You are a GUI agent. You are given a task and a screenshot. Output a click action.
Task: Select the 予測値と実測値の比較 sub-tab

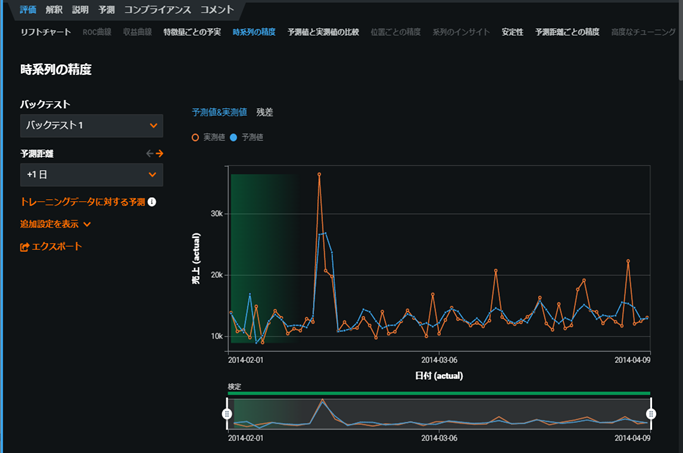pyautogui.click(x=323, y=32)
